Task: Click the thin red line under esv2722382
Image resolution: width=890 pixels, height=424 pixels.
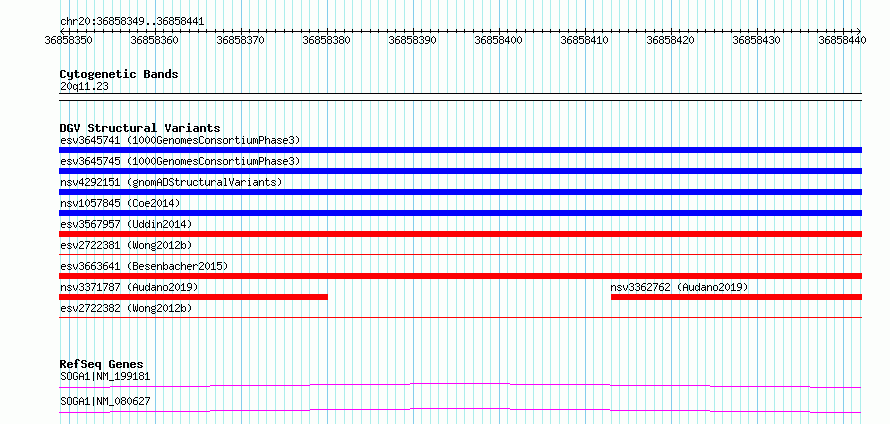Action: [x=460, y=318]
